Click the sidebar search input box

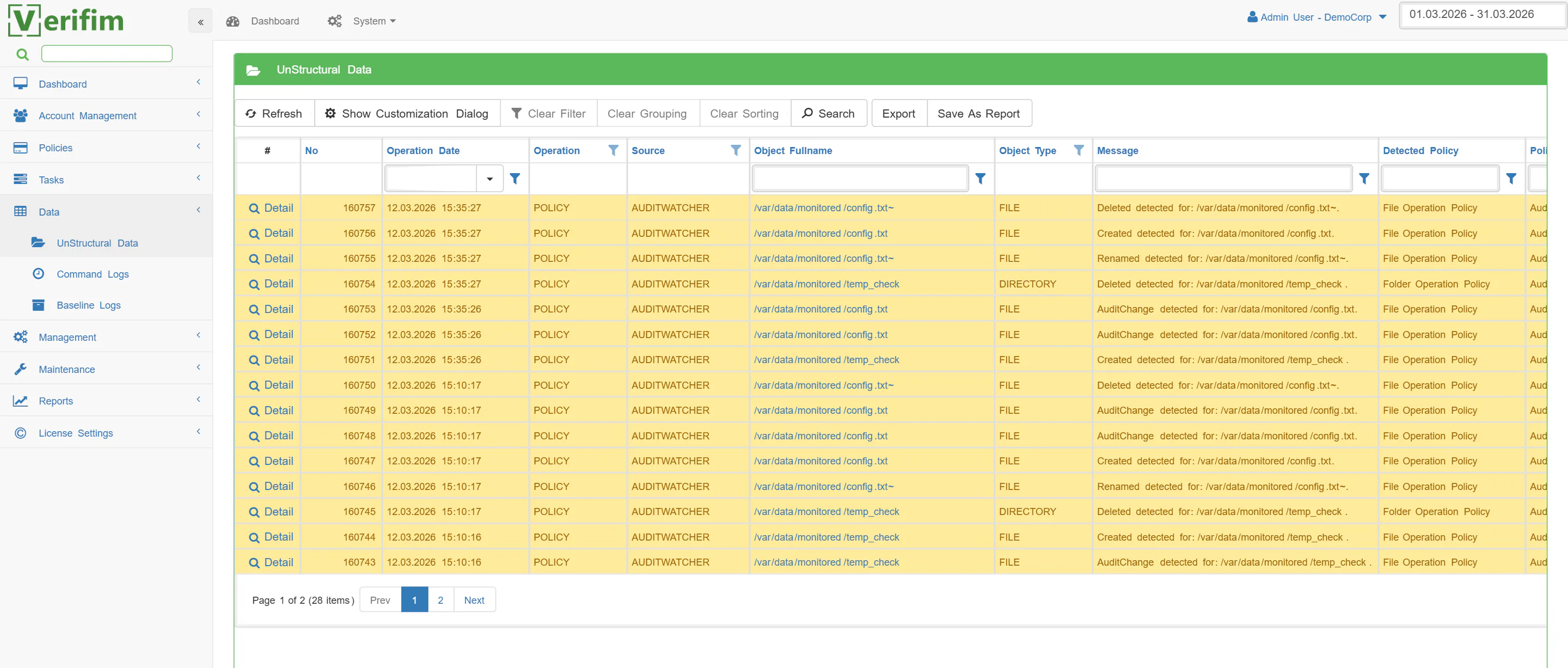pos(107,53)
